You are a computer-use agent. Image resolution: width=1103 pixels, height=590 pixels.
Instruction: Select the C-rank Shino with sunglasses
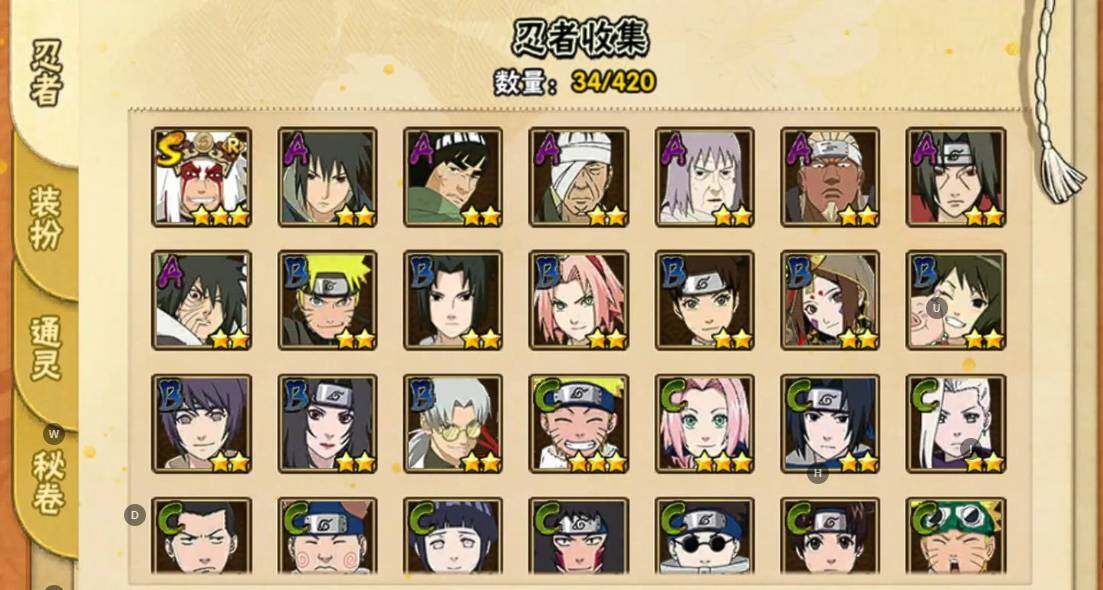[x=705, y=536]
